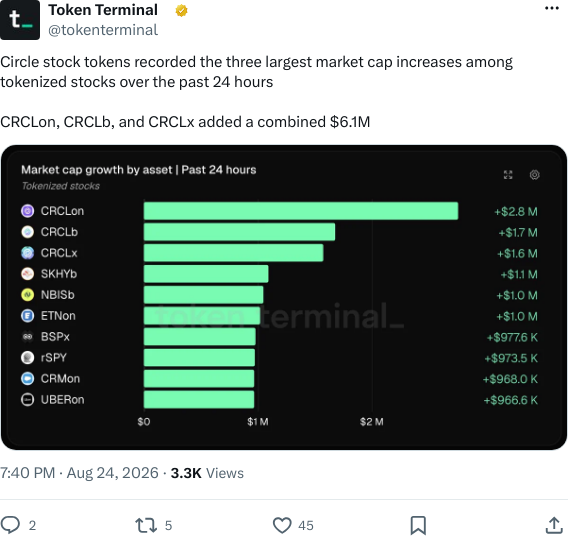
Task: View the 3.3K Views analytics
Action: pos(207,473)
